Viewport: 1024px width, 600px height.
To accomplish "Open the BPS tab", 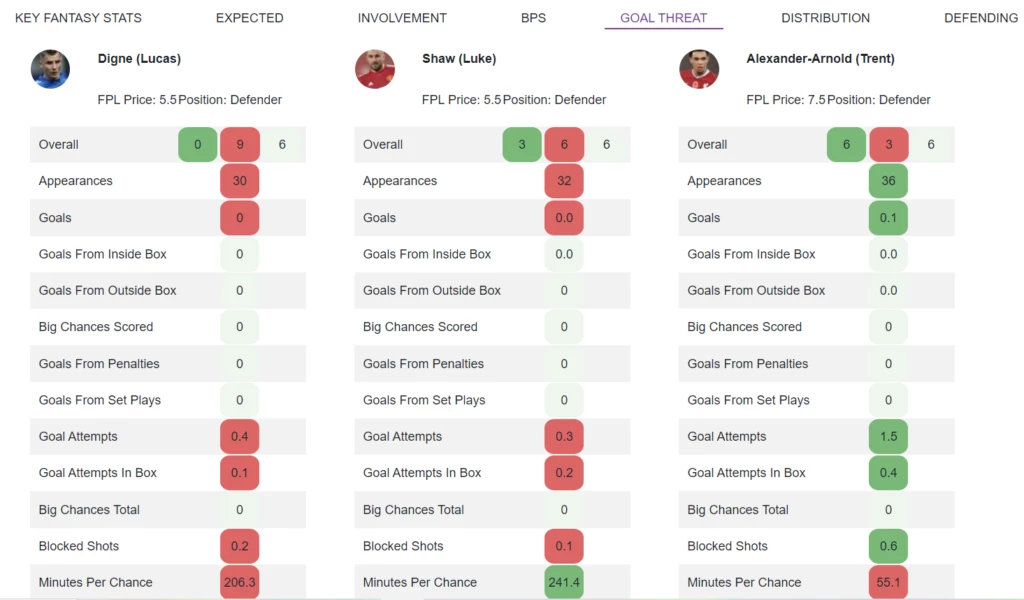I will pyautogui.click(x=534, y=18).
